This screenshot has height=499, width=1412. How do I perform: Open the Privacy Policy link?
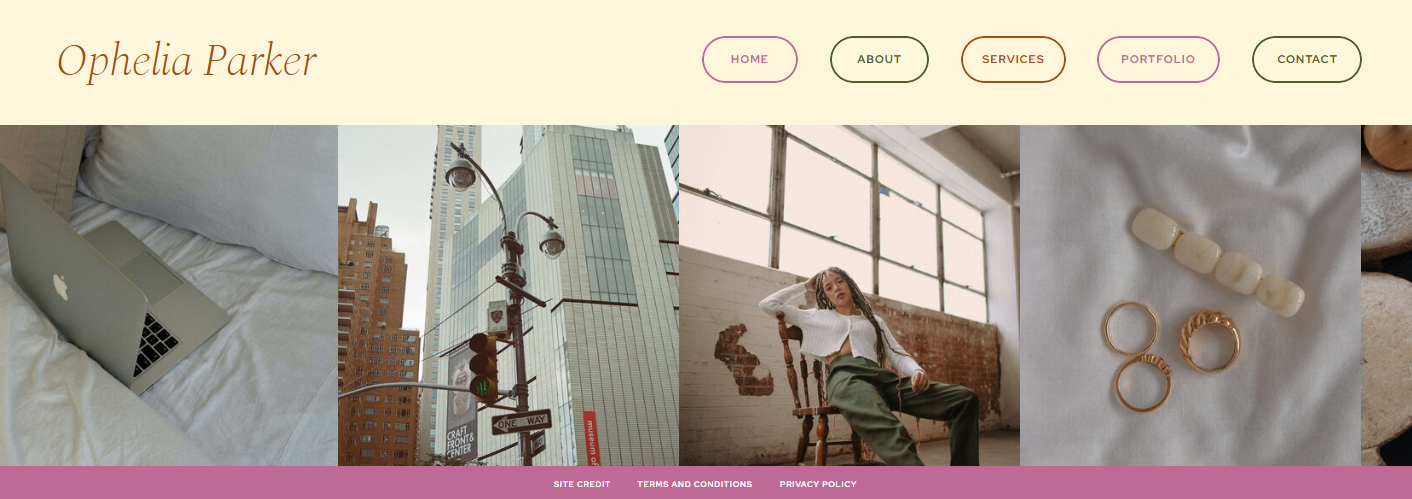818,484
